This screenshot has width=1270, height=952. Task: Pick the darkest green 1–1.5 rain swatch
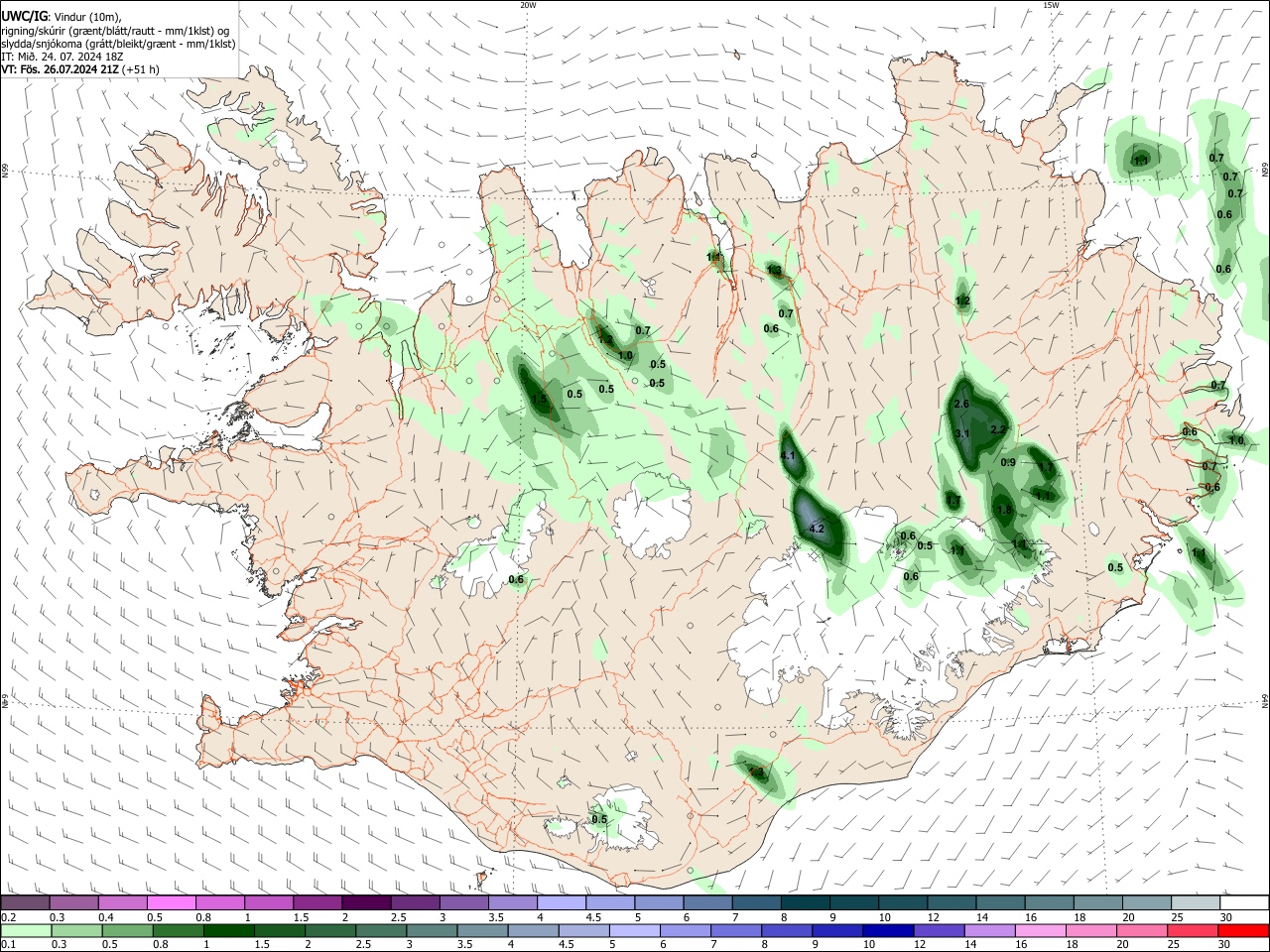228,930
